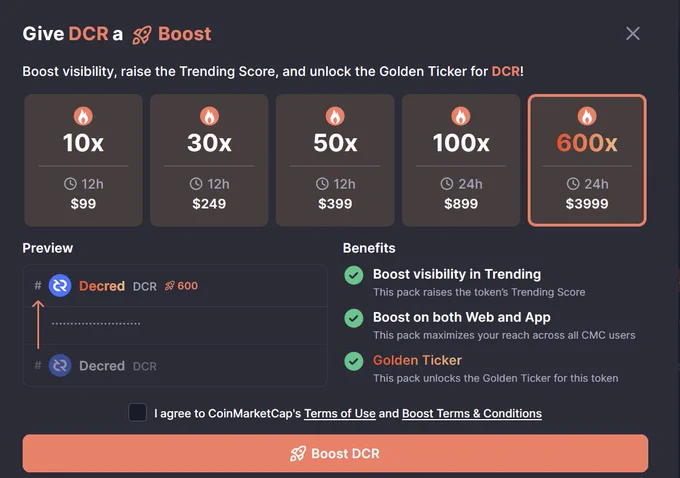
Task: Click the clock icon on the 10x card
Action: (70, 184)
